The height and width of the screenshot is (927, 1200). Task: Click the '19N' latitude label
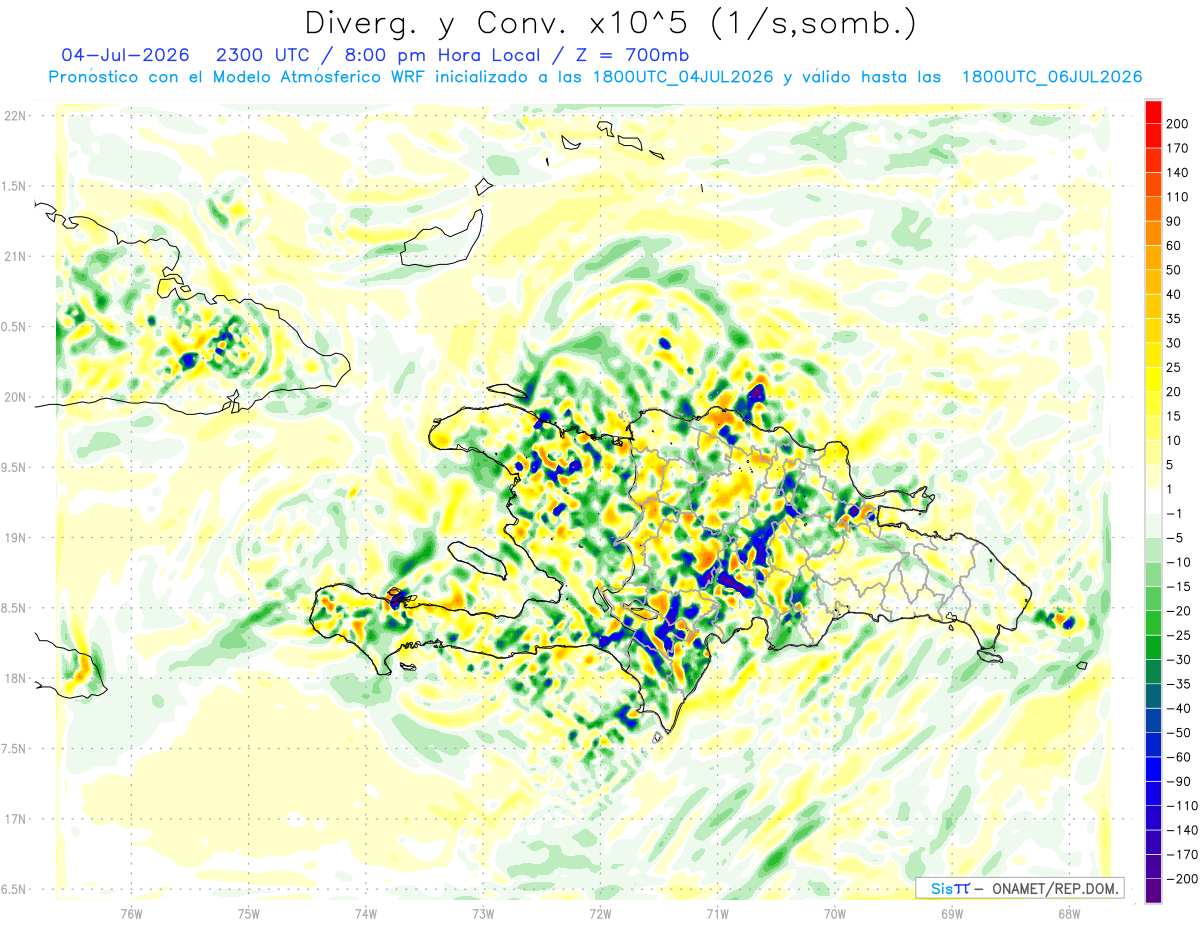15,538
